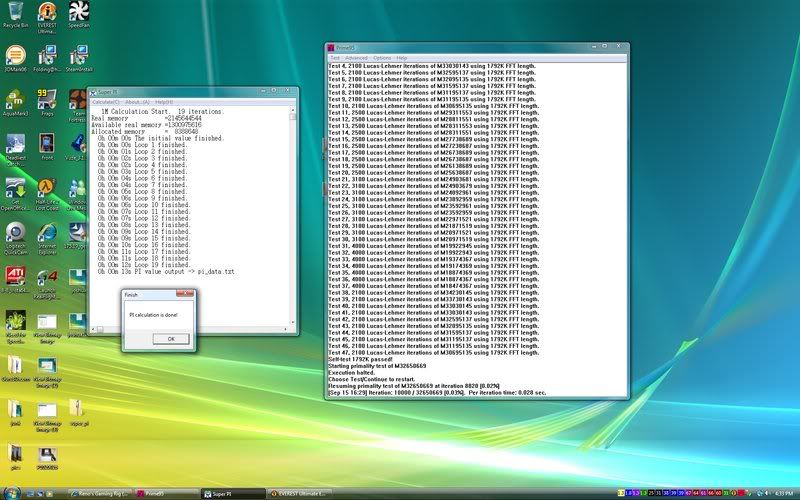Image resolution: width=800 pixels, height=500 pixels.
Task: Launch Team Fortress from the desktop
Action: click(x=78, y=106)
